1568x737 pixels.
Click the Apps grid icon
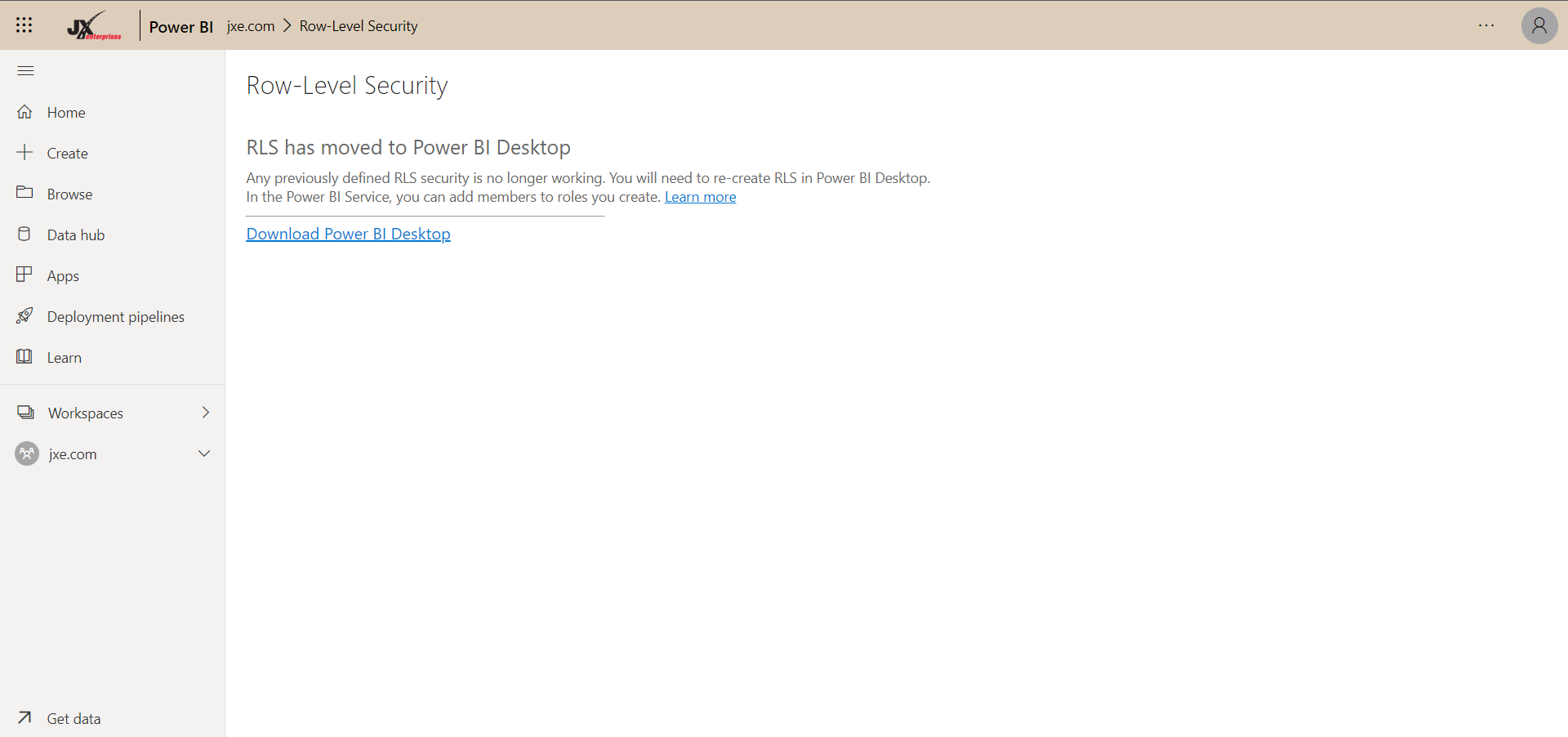point(24,275)
